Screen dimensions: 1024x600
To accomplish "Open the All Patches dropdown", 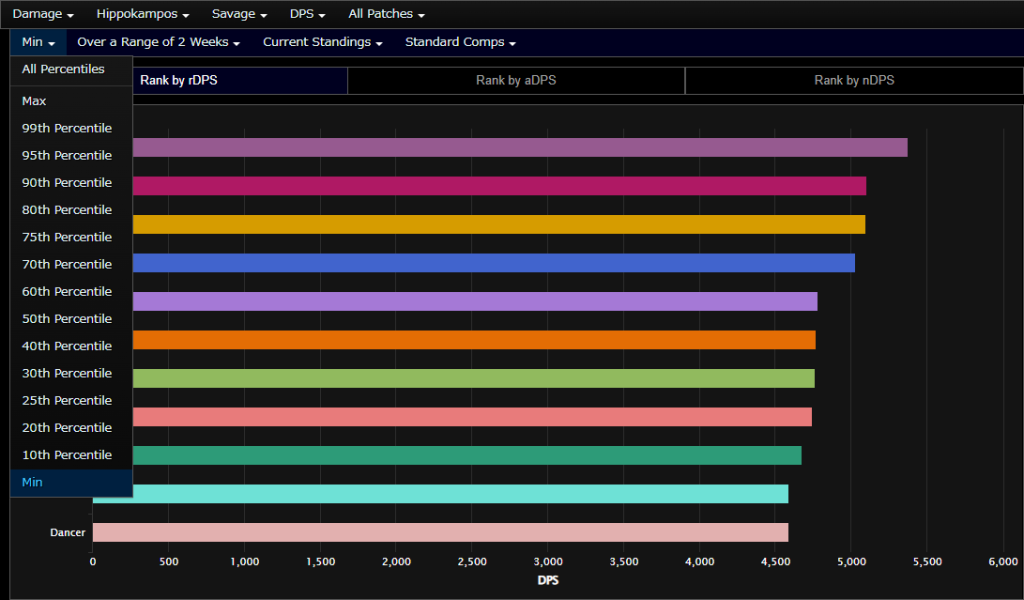I will 386,14.
